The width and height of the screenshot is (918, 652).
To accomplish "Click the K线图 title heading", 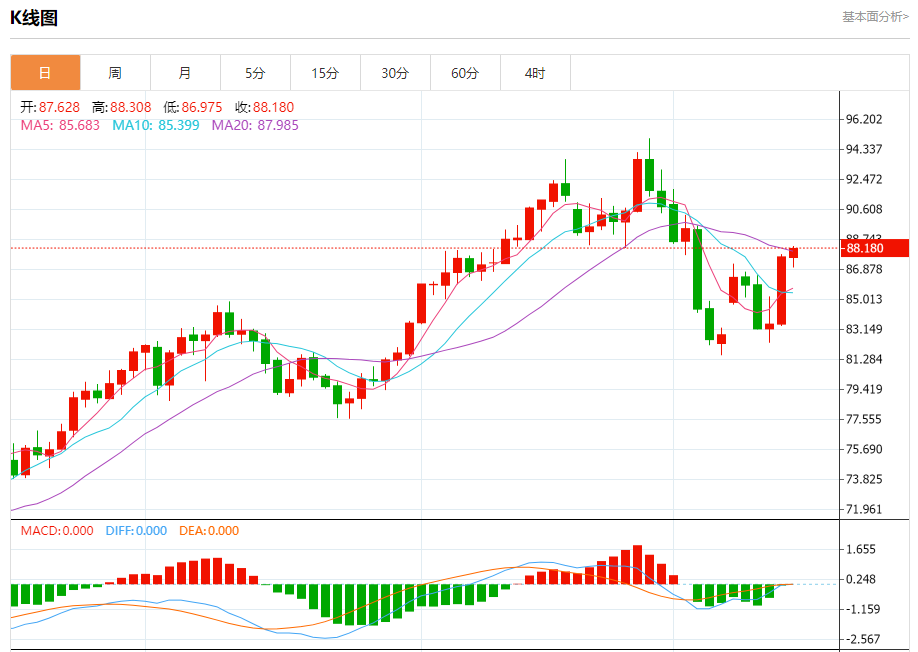I will point(34,17).
